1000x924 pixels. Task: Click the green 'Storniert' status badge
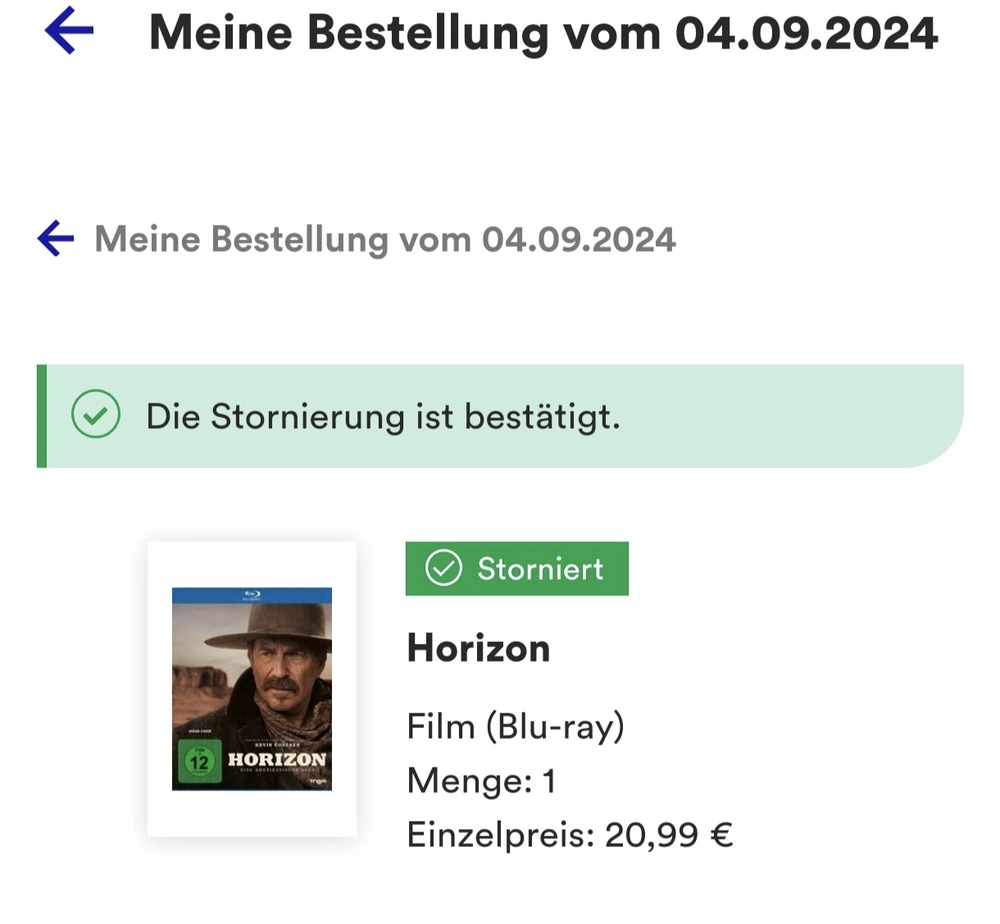click(517, 569)
